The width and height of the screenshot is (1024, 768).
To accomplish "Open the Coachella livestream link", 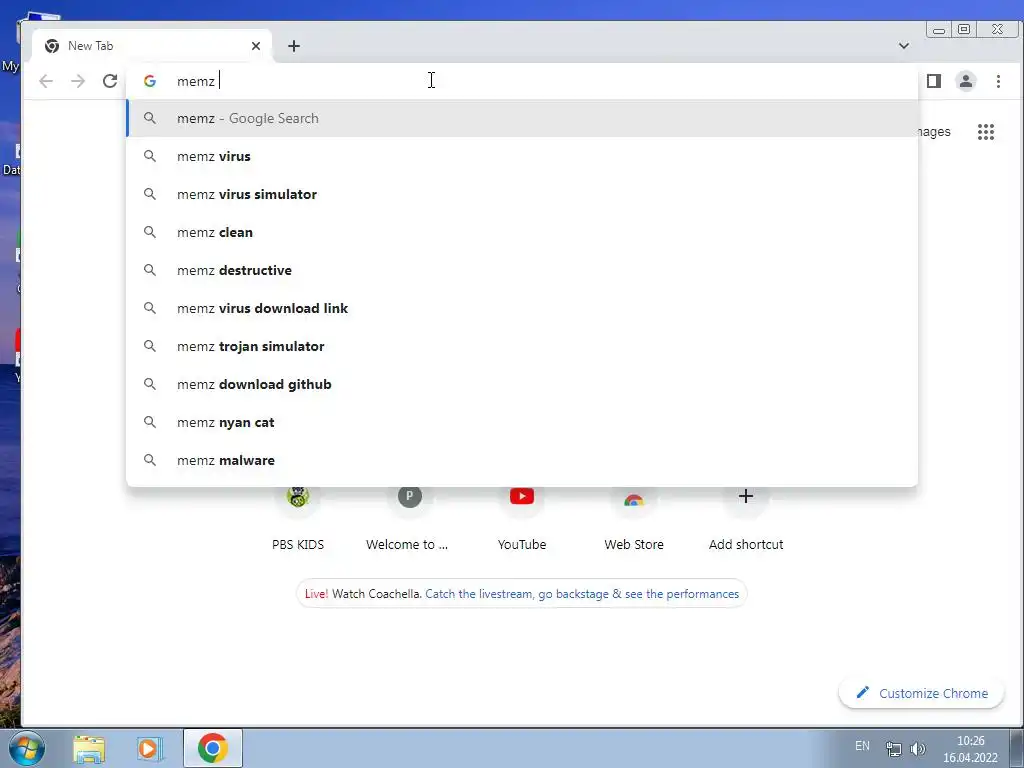I will (x=582, y=594).
